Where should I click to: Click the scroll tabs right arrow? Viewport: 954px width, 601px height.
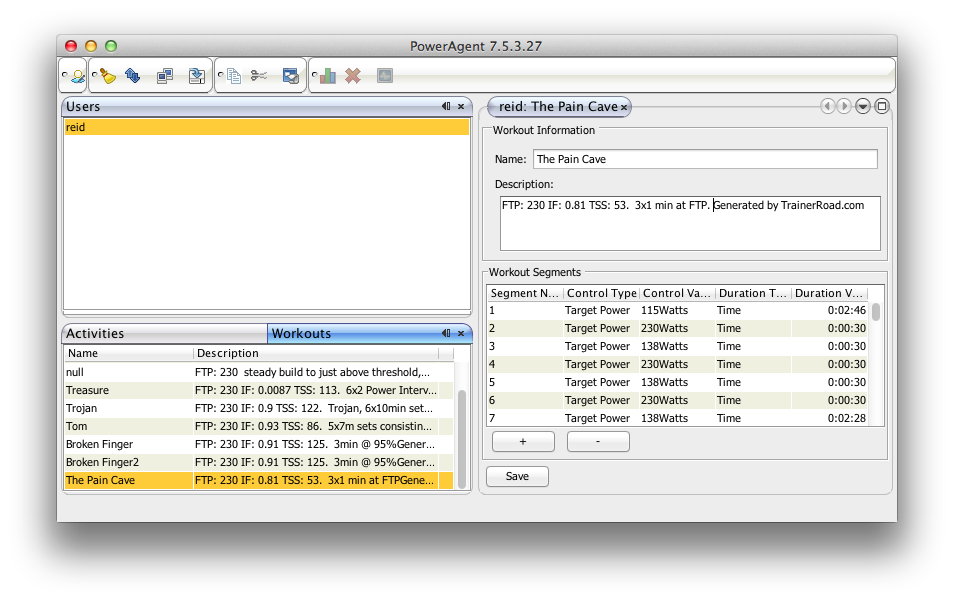(844, 106)
